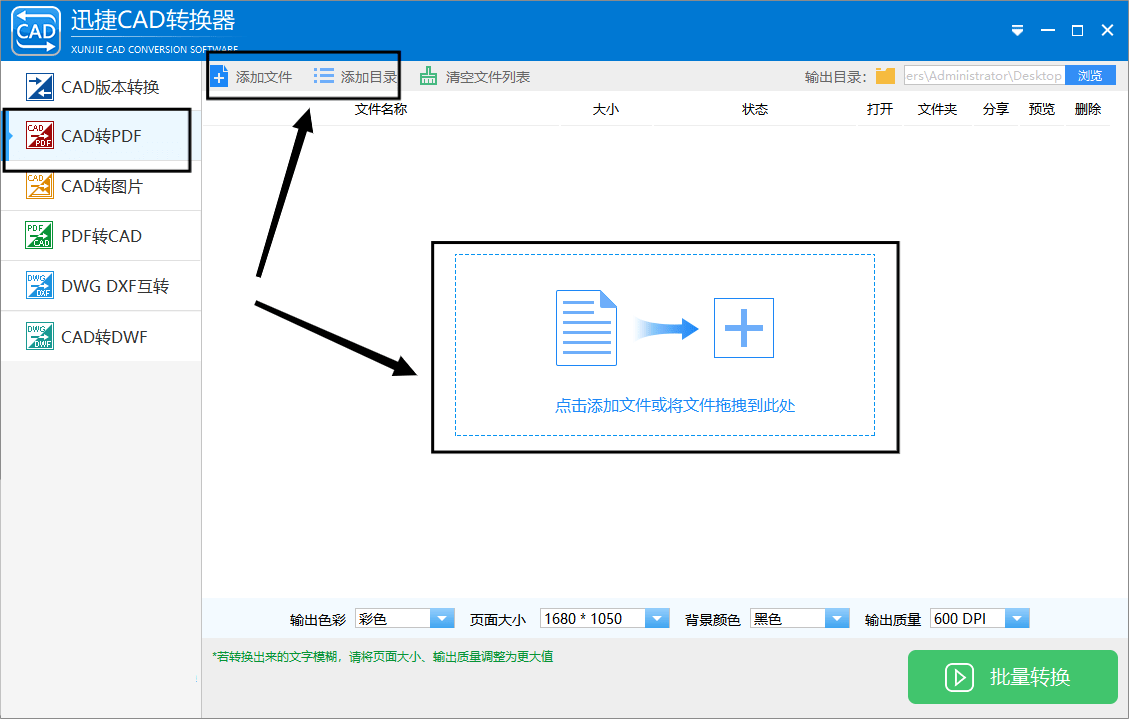This screenshot has width=1129, height=719.
Task: Click the output directory path field
Action: [x=984, y=76]
